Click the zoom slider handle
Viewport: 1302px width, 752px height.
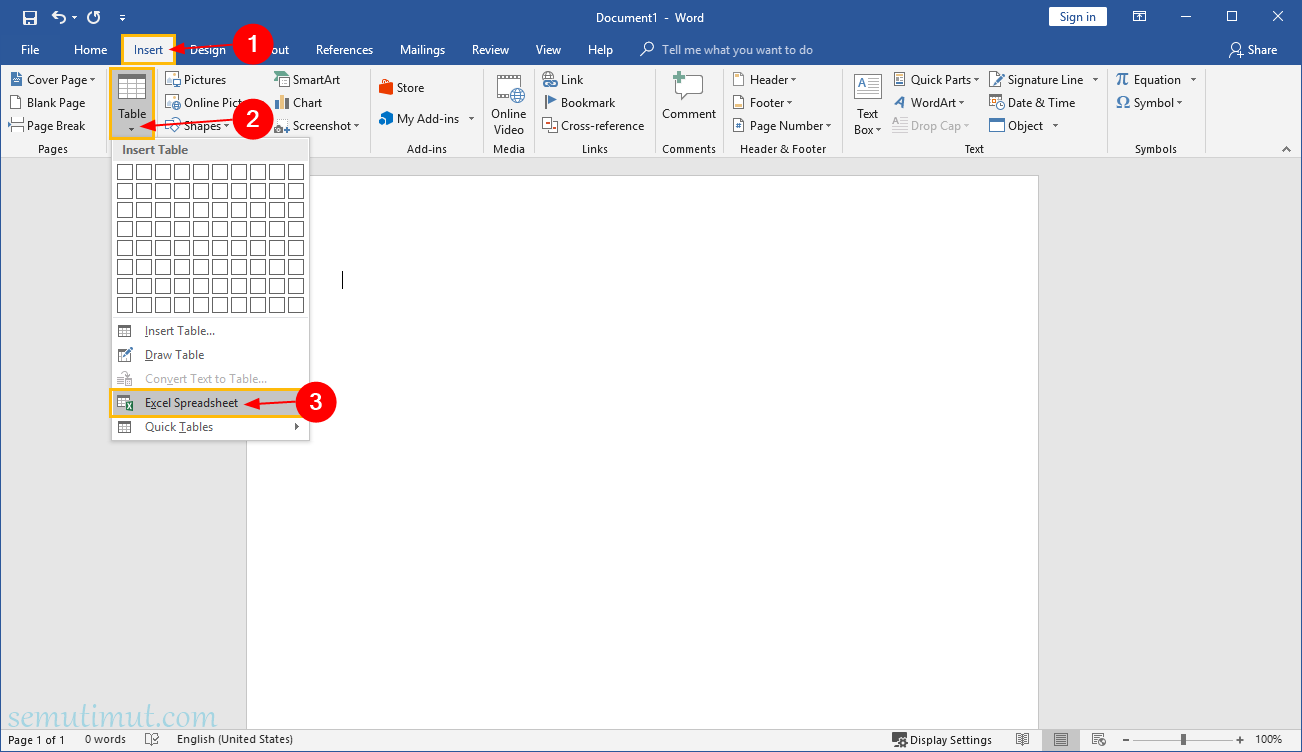(x=1183, y=740)
